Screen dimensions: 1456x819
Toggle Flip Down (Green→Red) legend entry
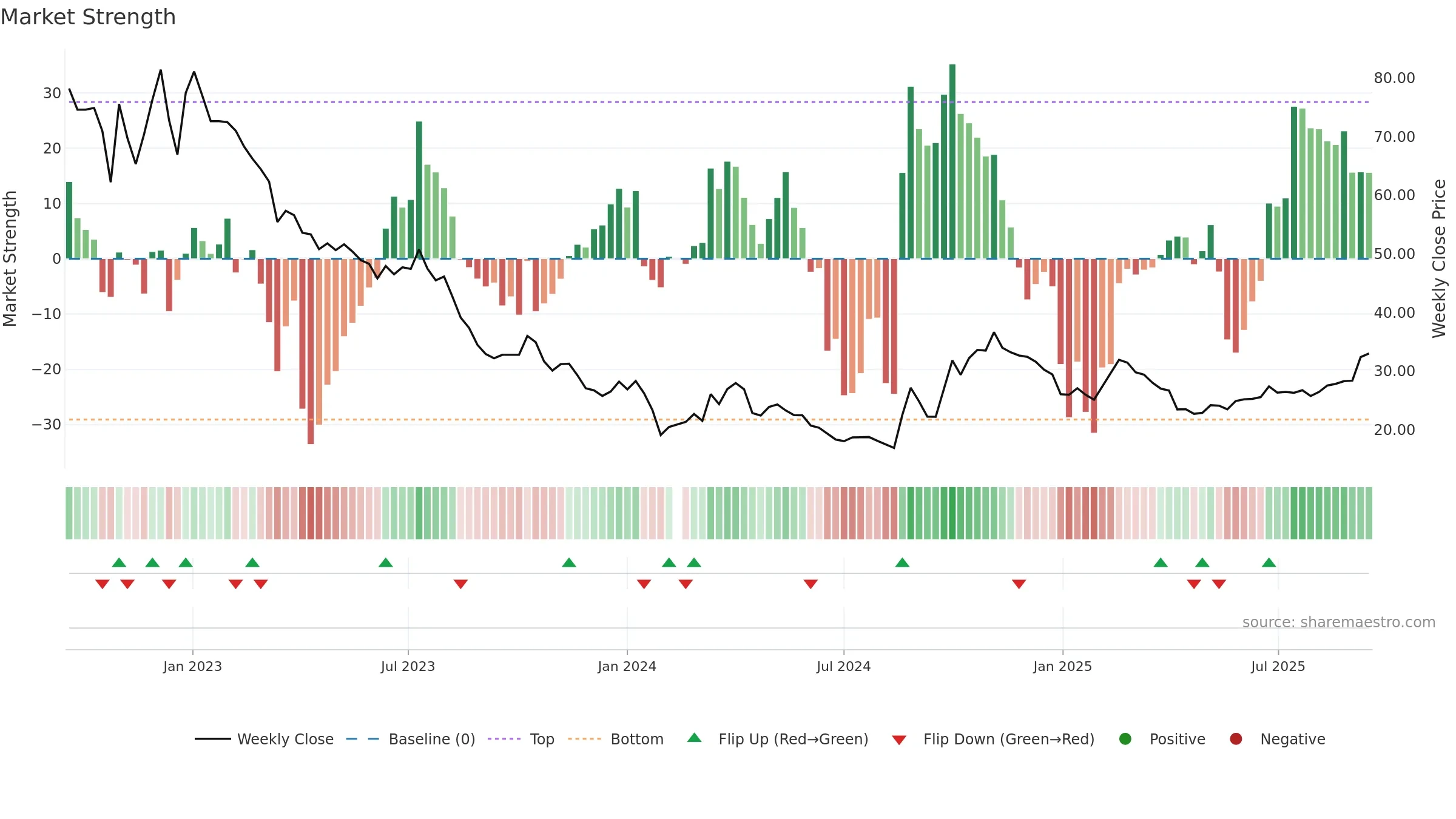[x=993, y=739]
